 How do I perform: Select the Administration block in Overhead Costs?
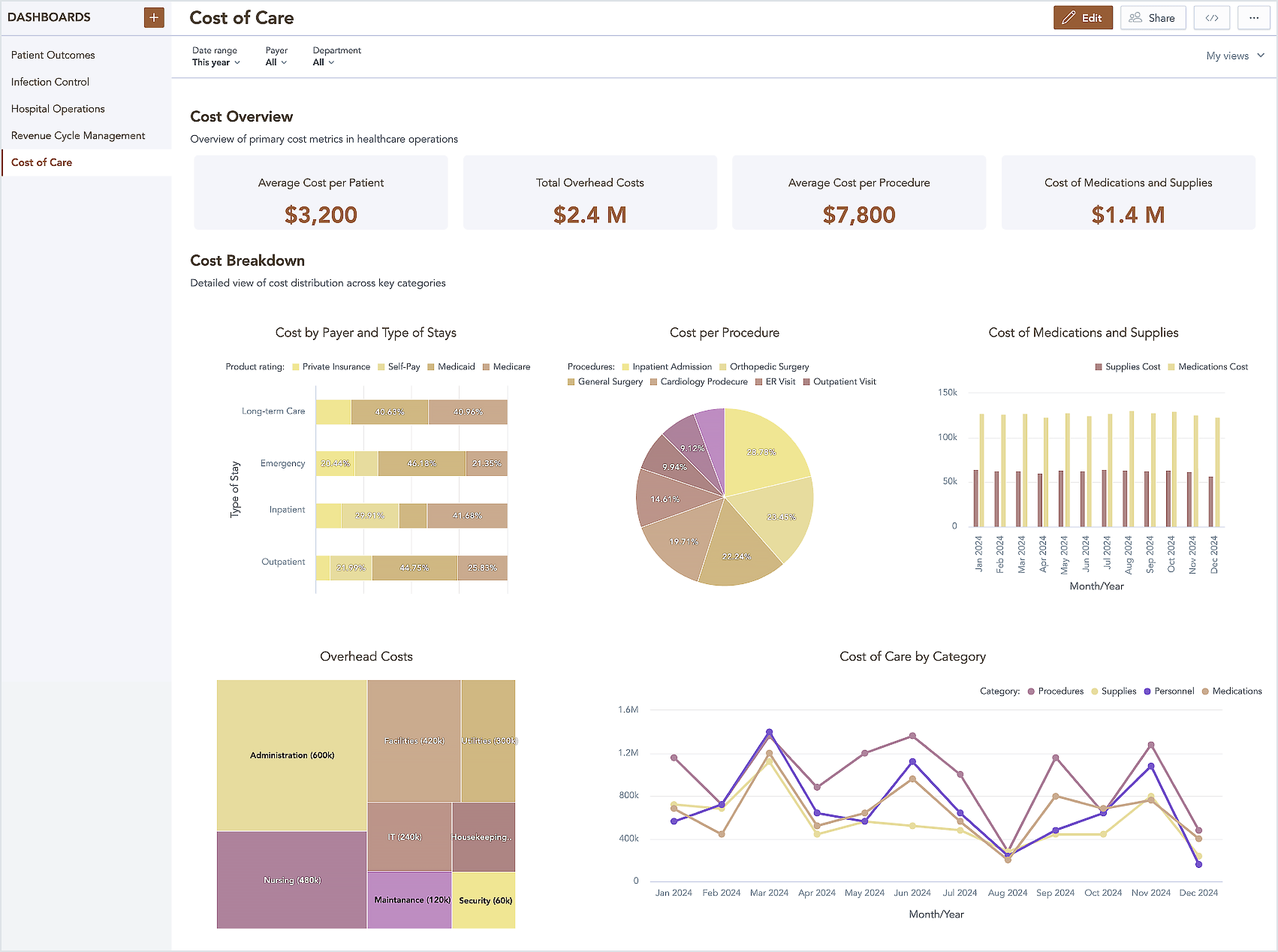(x=291, y=755)
